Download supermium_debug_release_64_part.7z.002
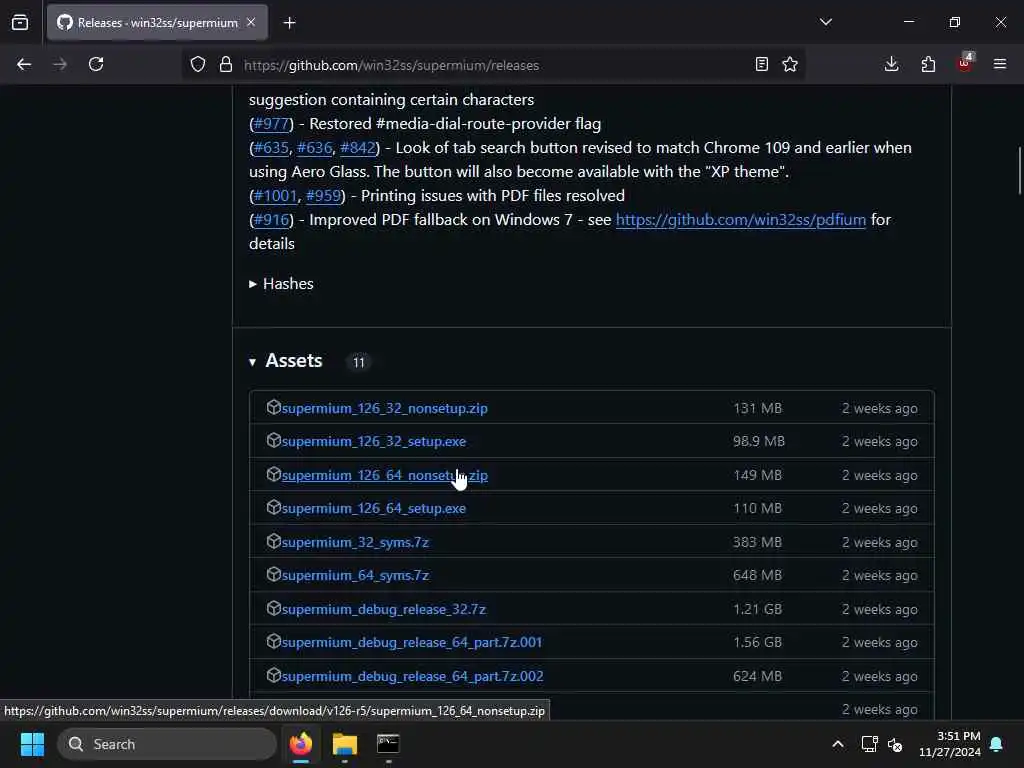1024x768 pixels. 413,677
